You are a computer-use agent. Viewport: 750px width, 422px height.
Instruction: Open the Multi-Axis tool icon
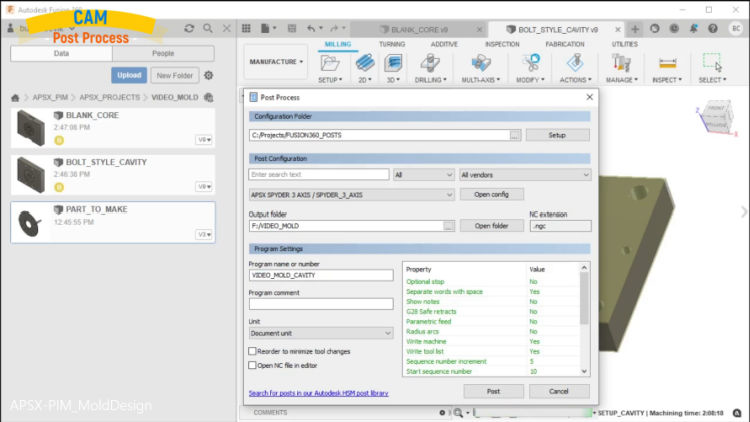click(x=481, y=63)
